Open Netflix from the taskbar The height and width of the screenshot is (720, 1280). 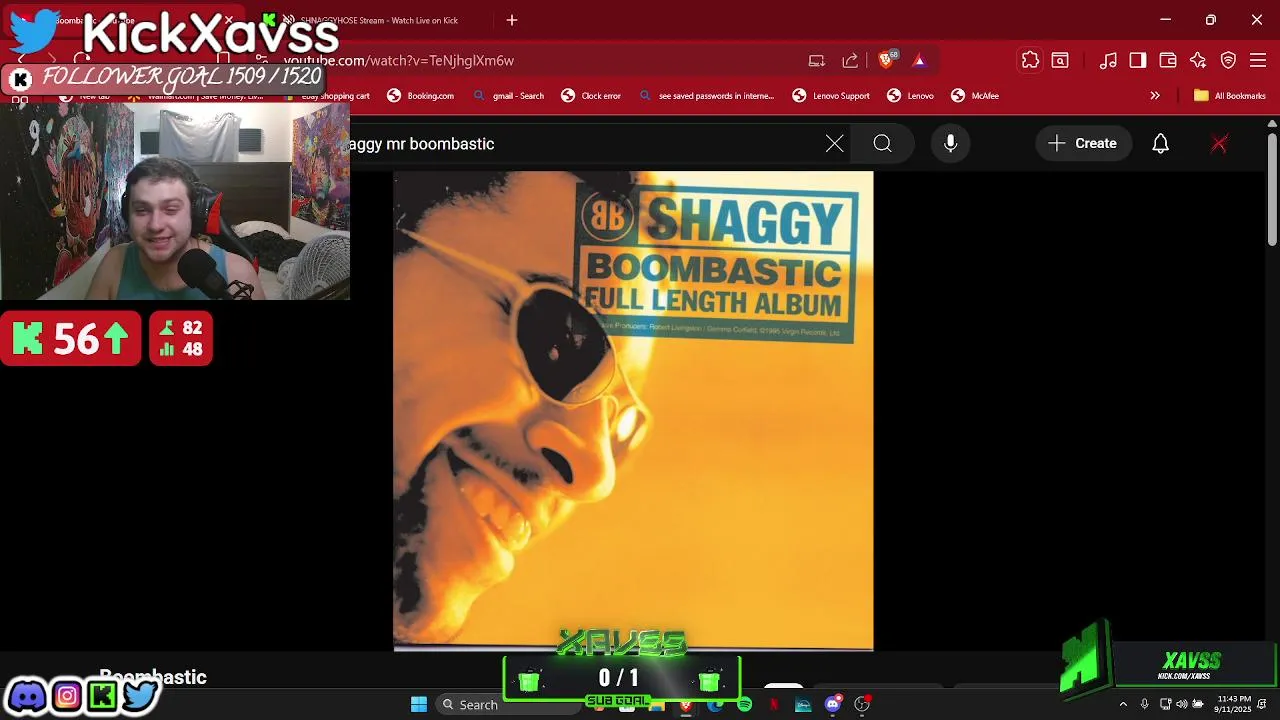click(x=774, y=705)
